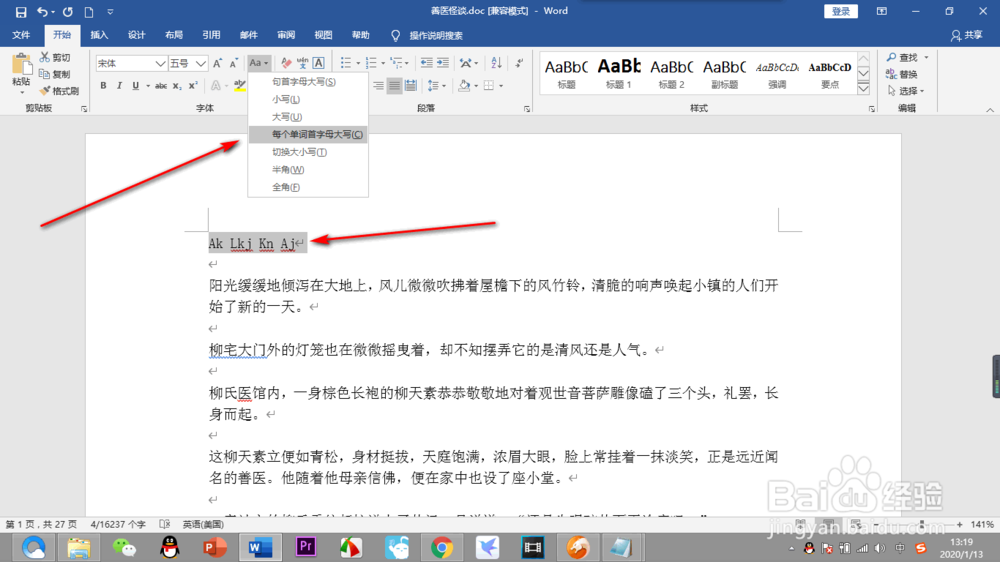Toggle italic formatting
The image size is (1000, 562).
pos(119,85)
